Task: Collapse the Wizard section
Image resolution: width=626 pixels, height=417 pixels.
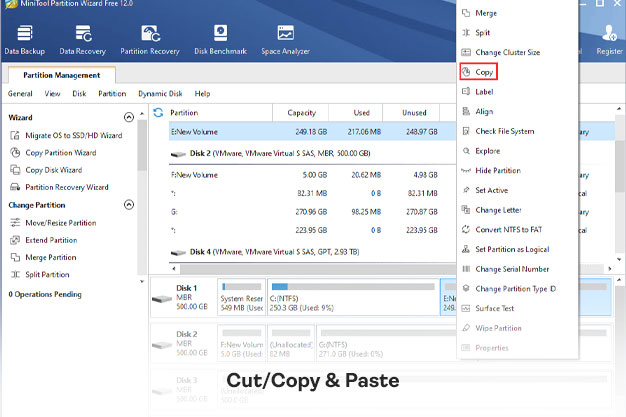Action: point(129,117)
